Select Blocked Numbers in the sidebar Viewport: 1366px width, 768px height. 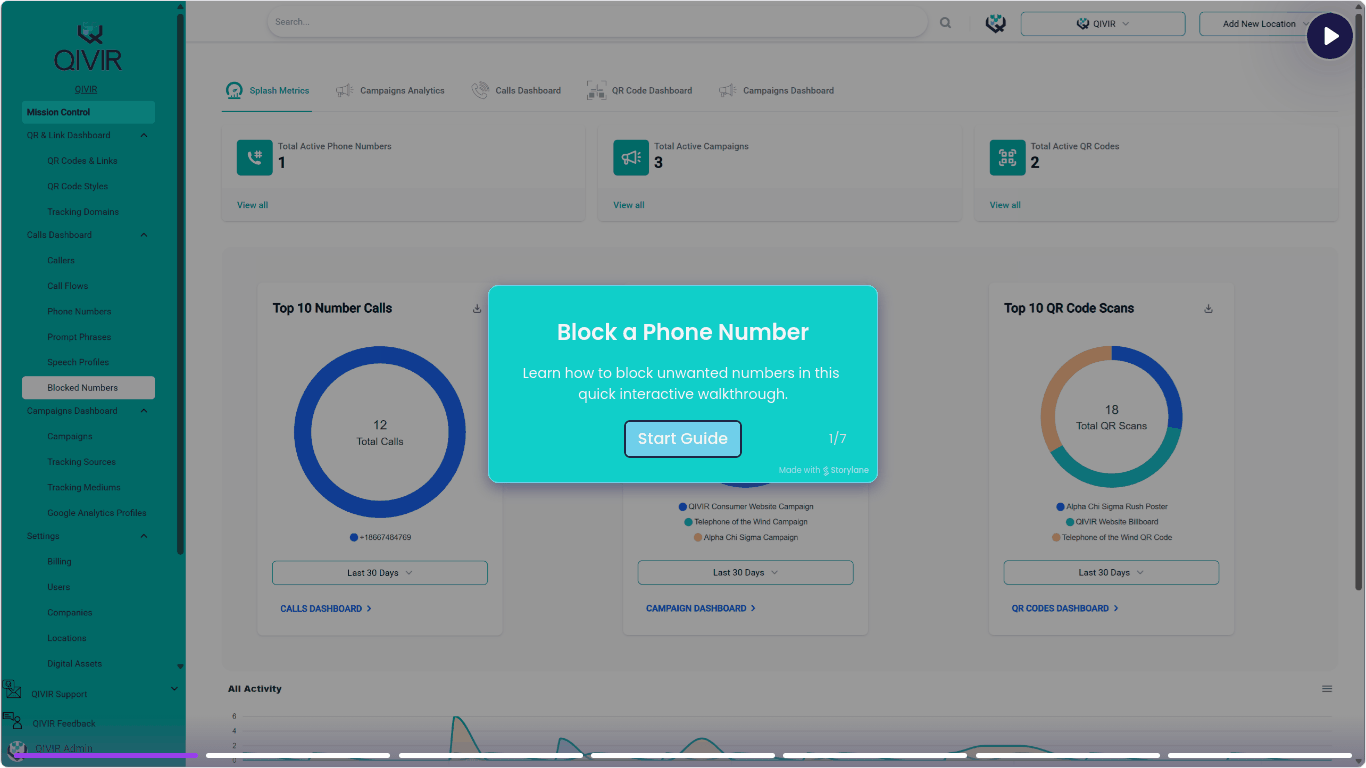[x=88, y=388]
